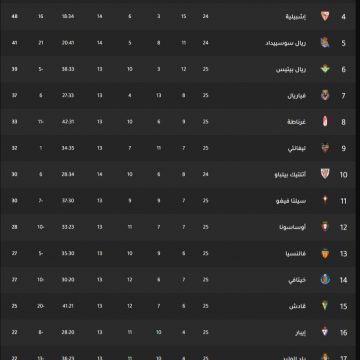The image size is (360, 360).
Task: Select the فالنسيا team name in row 13
Action: coord(295,254)
